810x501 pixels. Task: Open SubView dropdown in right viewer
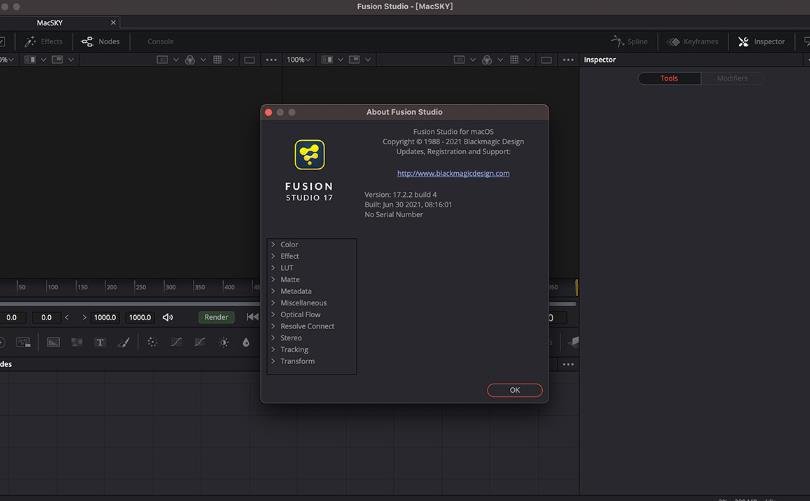(368, 60)
